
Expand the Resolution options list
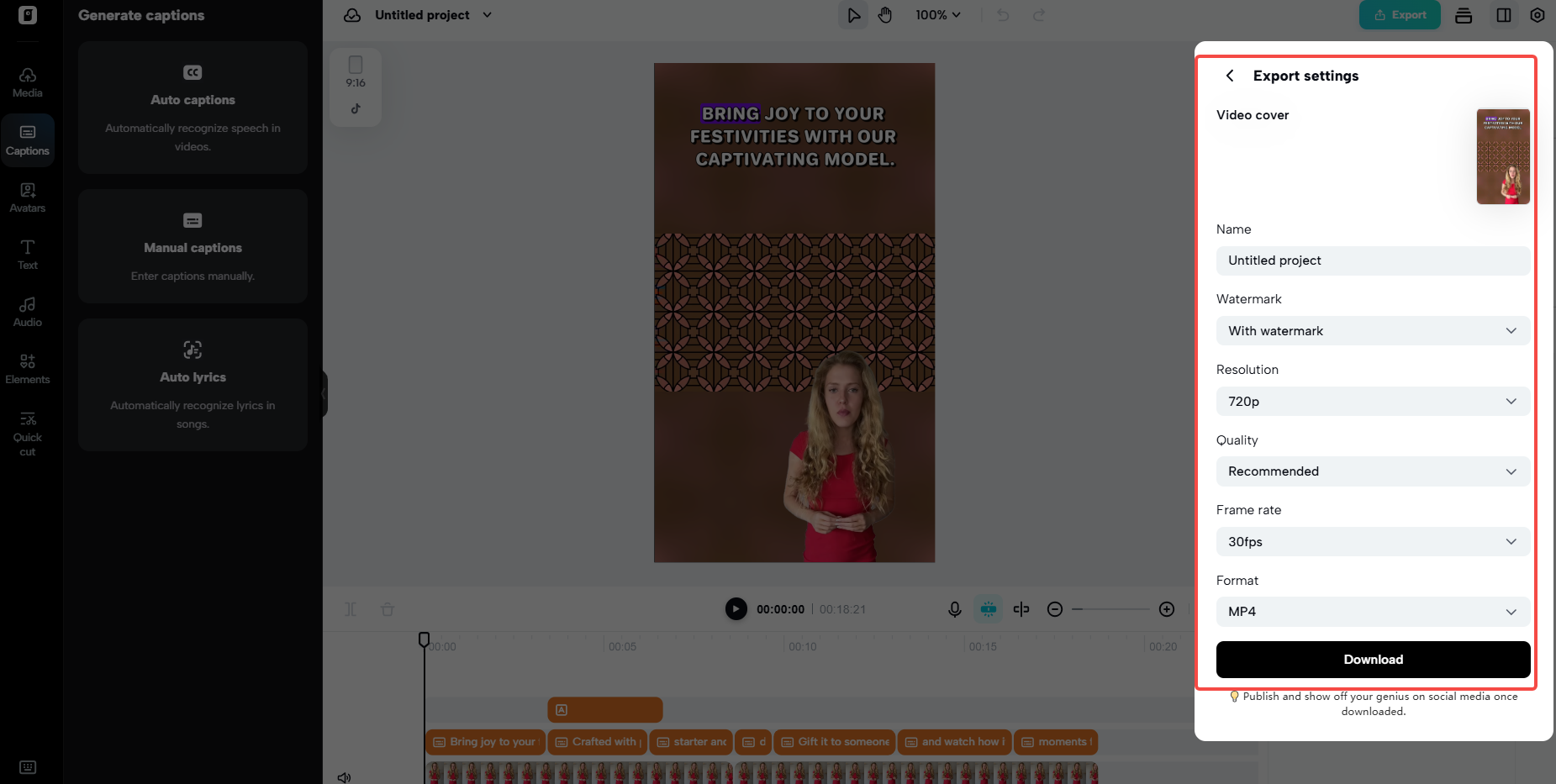(x=1372, y=401)
